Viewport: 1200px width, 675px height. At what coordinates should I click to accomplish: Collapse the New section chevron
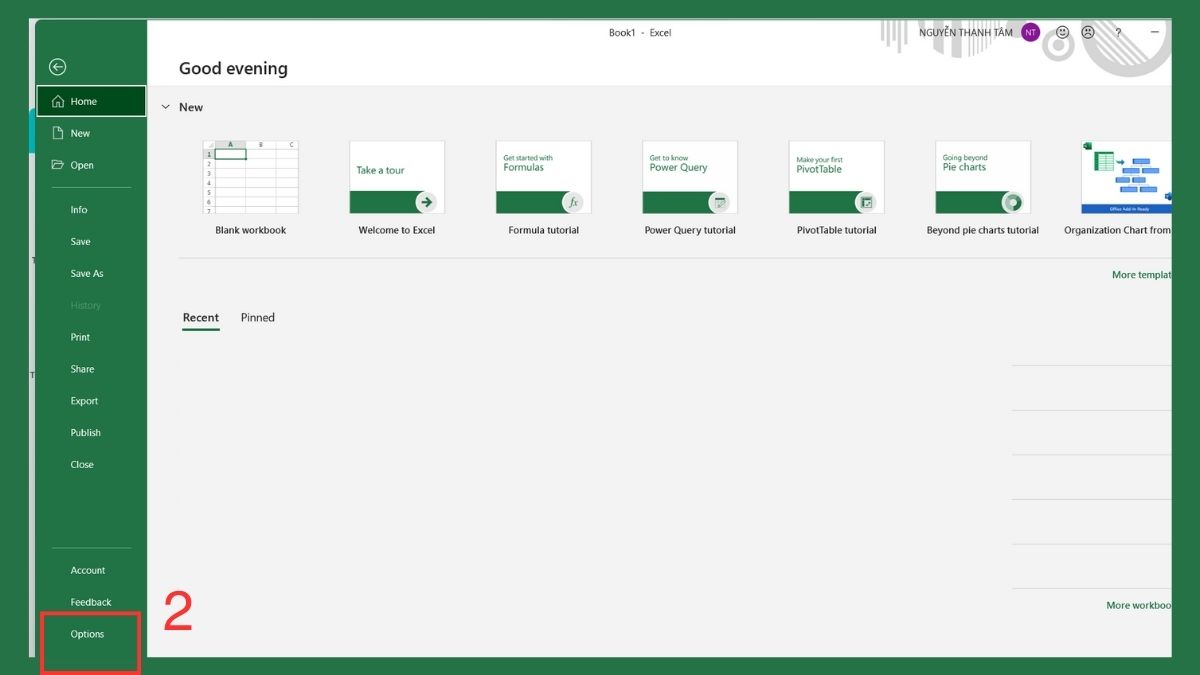click(166, 107)
